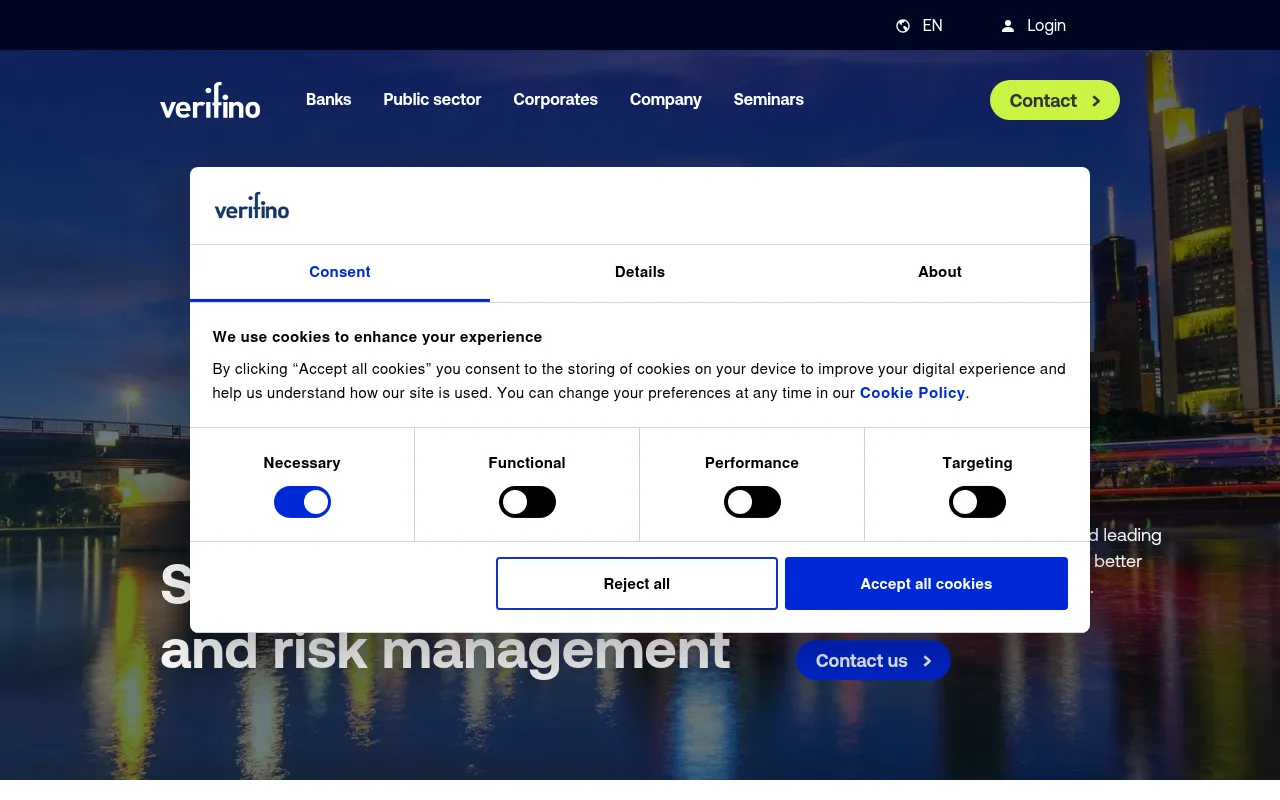This screenshot has width=1280, height=800.
Task: Click Accept all cookies button
Action: point(926,584)
